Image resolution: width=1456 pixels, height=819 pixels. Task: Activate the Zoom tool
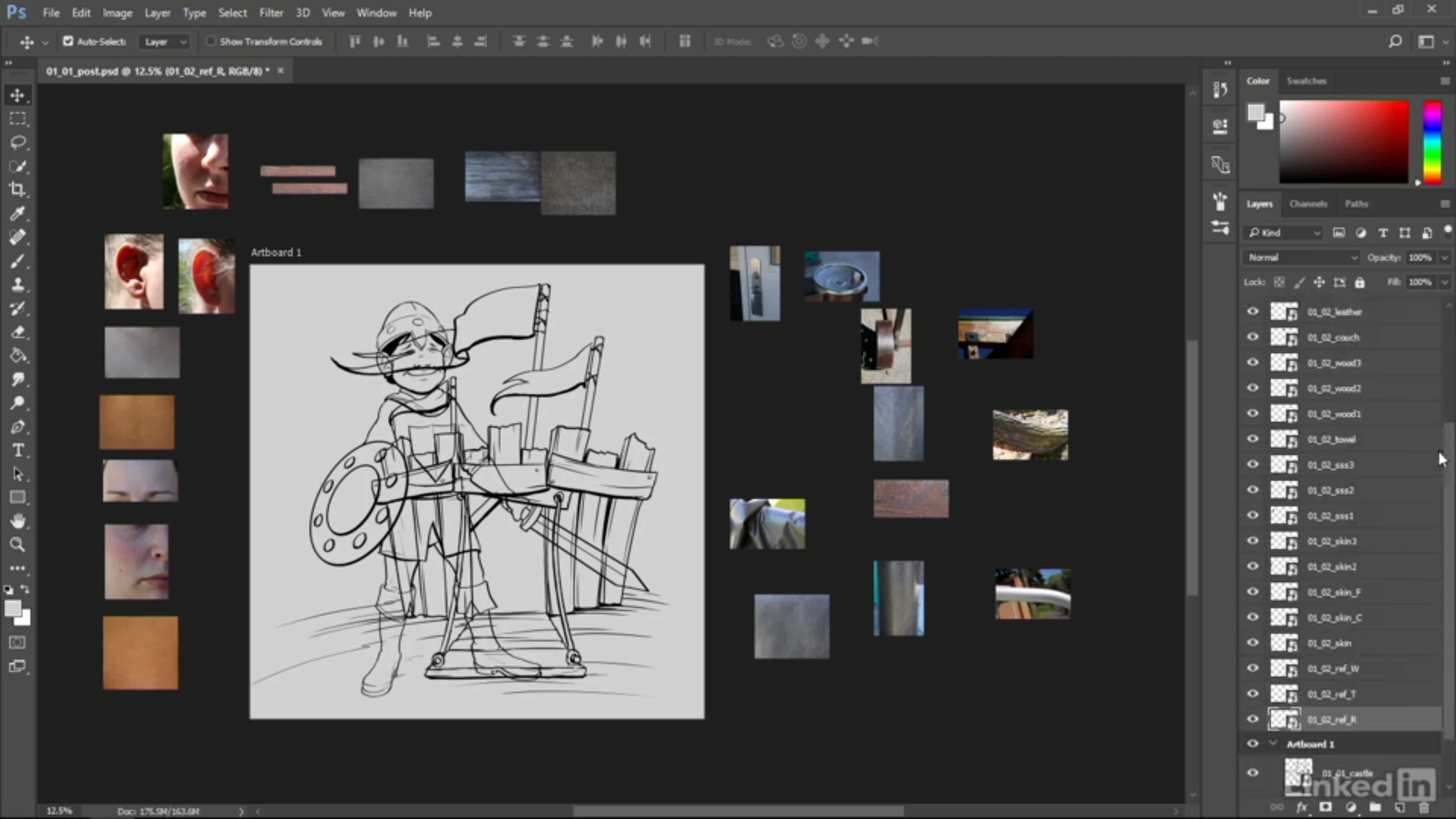18,545
